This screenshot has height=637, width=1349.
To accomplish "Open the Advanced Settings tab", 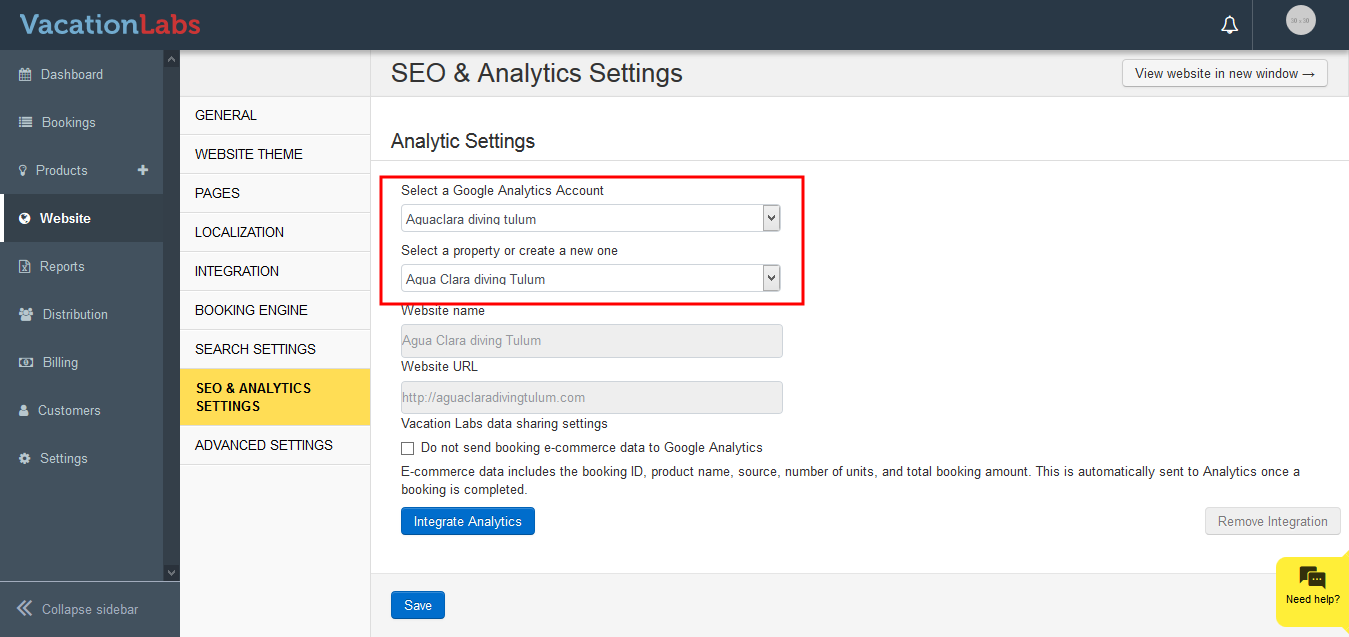I will pyautogui.click(x=263, y=445).
